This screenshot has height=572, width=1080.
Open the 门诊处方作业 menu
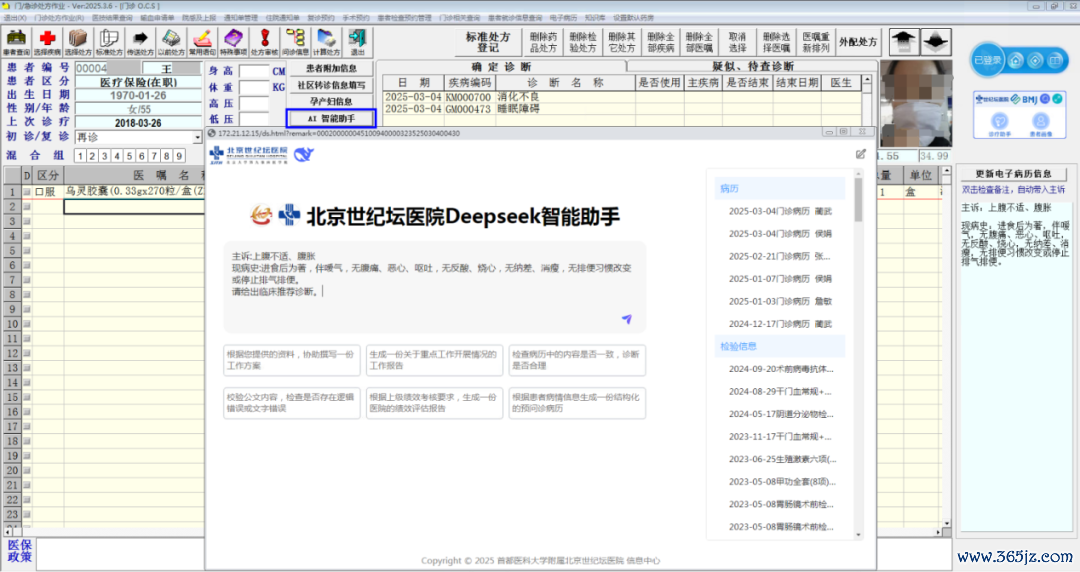pos(59,18)
